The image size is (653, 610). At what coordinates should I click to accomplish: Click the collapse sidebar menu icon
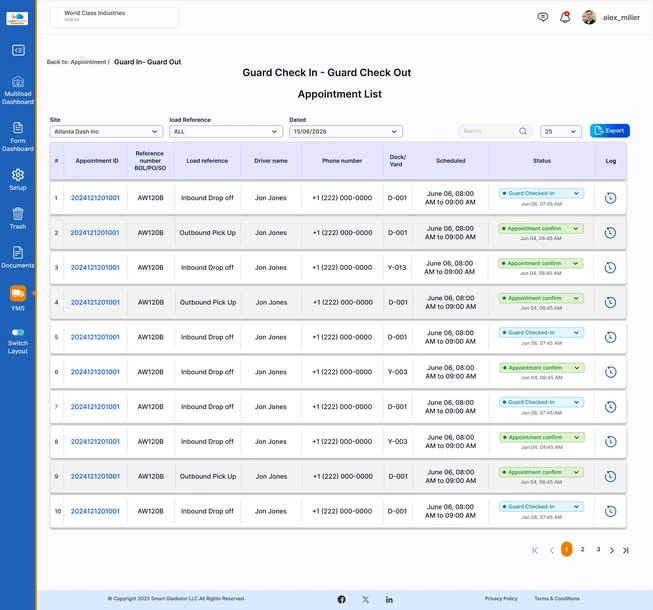tap(18, 50)
